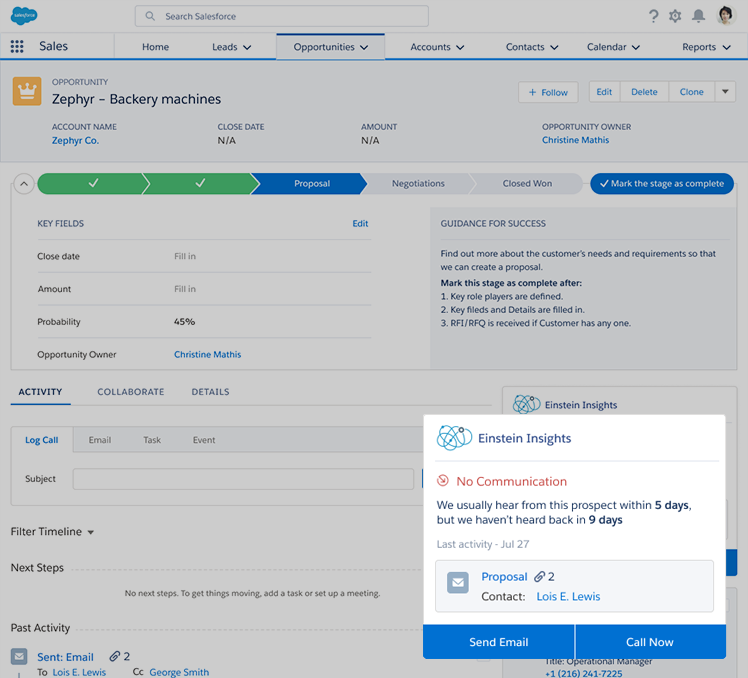Click the Proposal email envelope icon
Screen dimensions: 748x678
pyautogui.click(x=458, y=583)
